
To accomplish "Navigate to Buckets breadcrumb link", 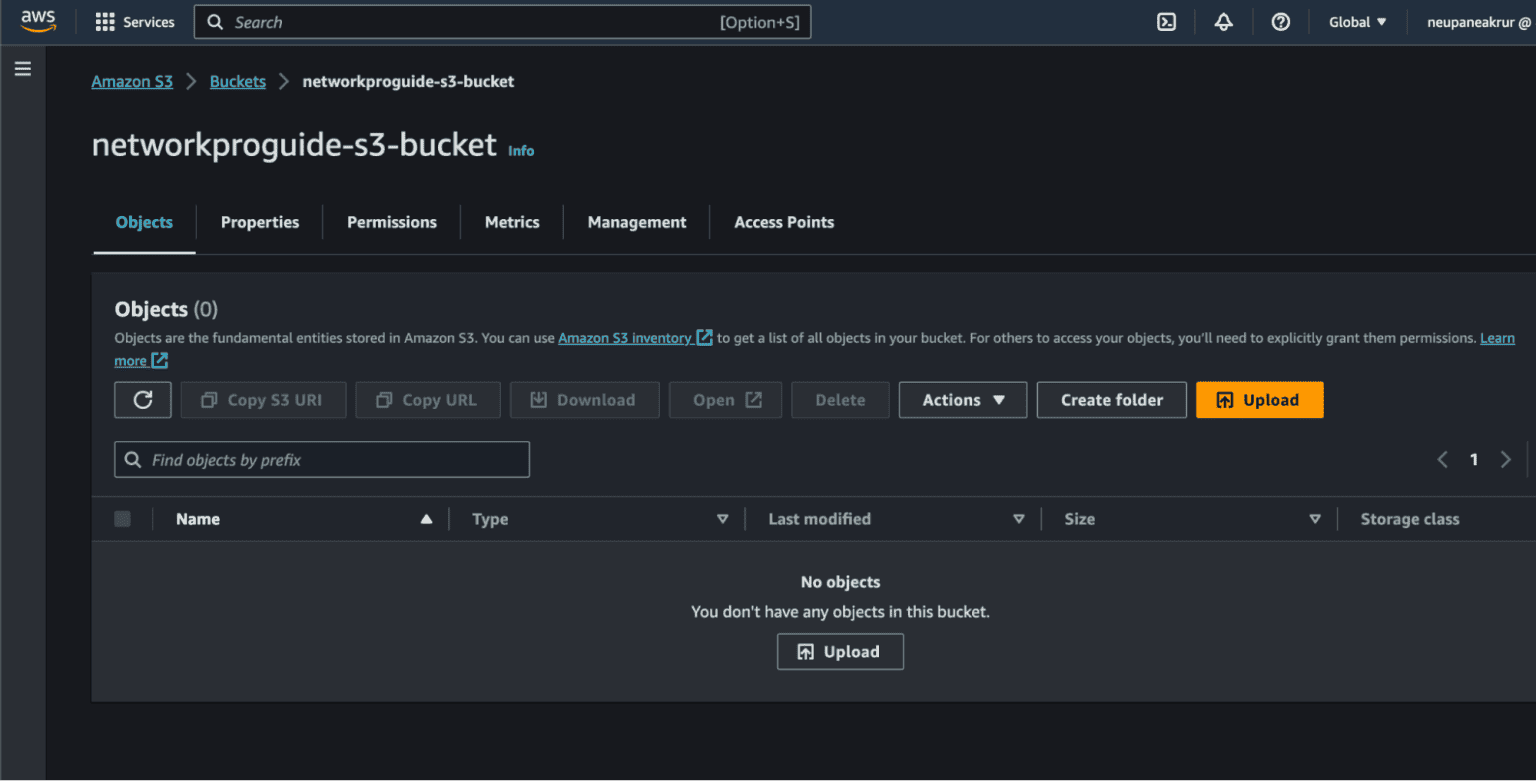I will [237, 81].
